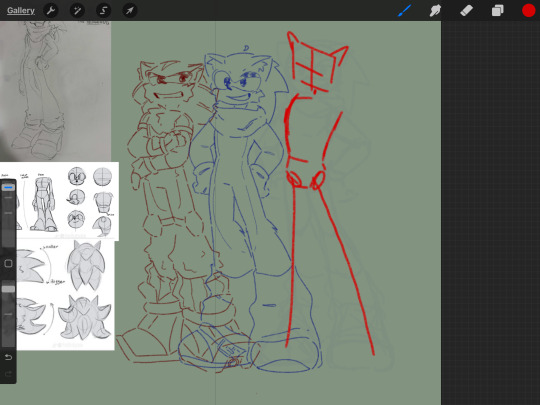Select the Brush tool
This screenshot has height=405, width=540.
(x=405, y=11)
